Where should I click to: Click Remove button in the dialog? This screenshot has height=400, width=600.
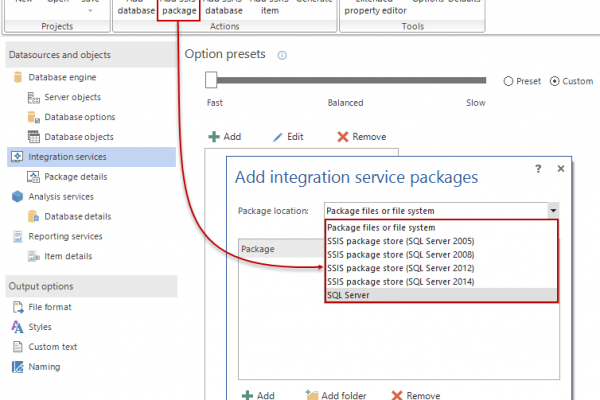coord(416,395)
